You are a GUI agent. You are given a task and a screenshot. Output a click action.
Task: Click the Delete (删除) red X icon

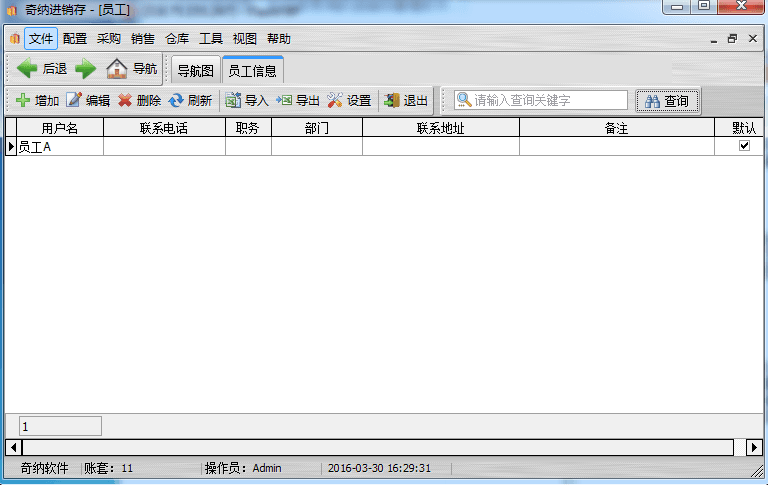125,101
